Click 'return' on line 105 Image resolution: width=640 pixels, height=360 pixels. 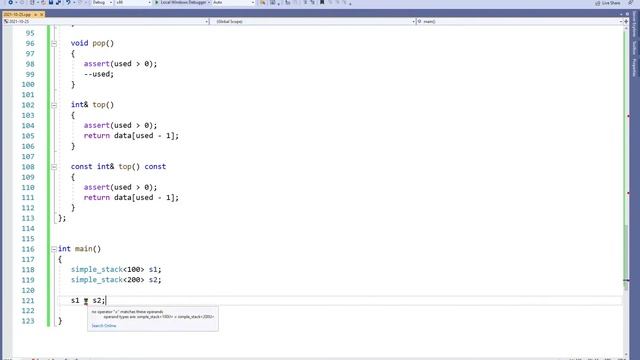97,136
